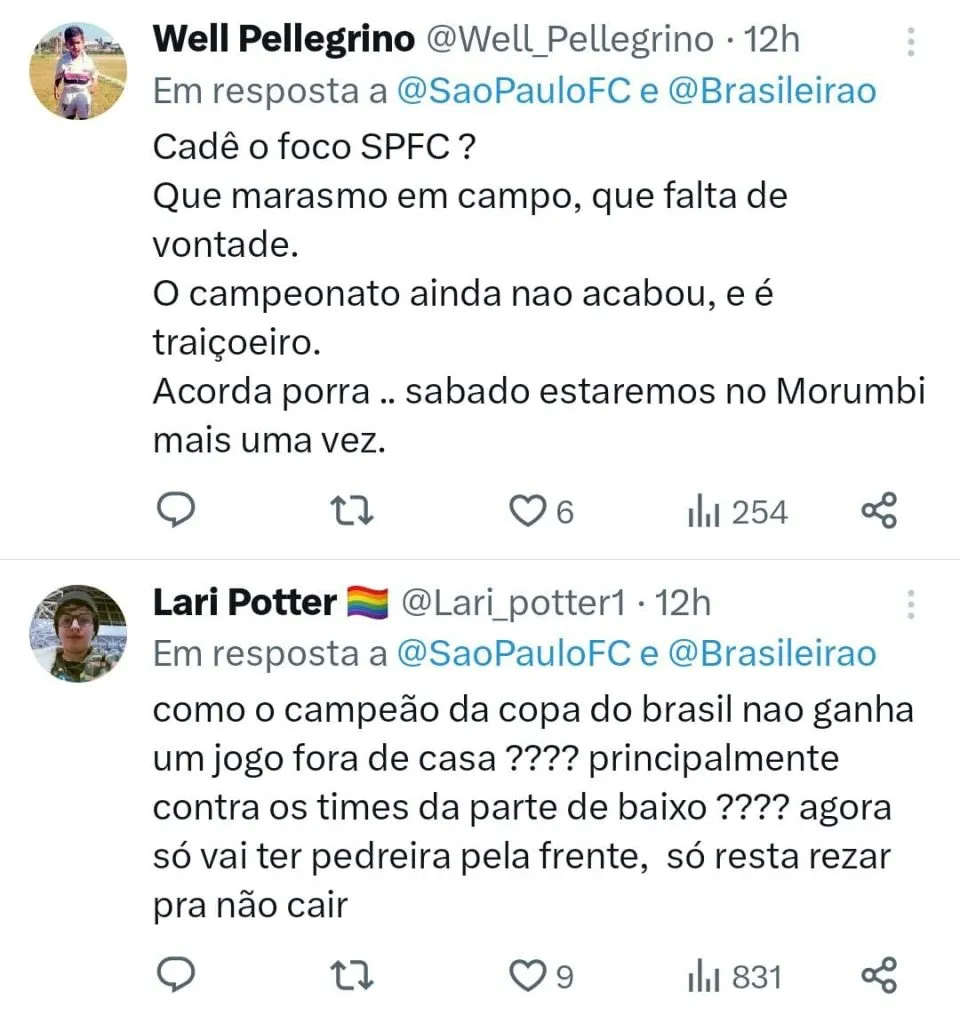Retweet Lari Potter's post
This screenshot has width=960, height=1024.
pos(352,975)
